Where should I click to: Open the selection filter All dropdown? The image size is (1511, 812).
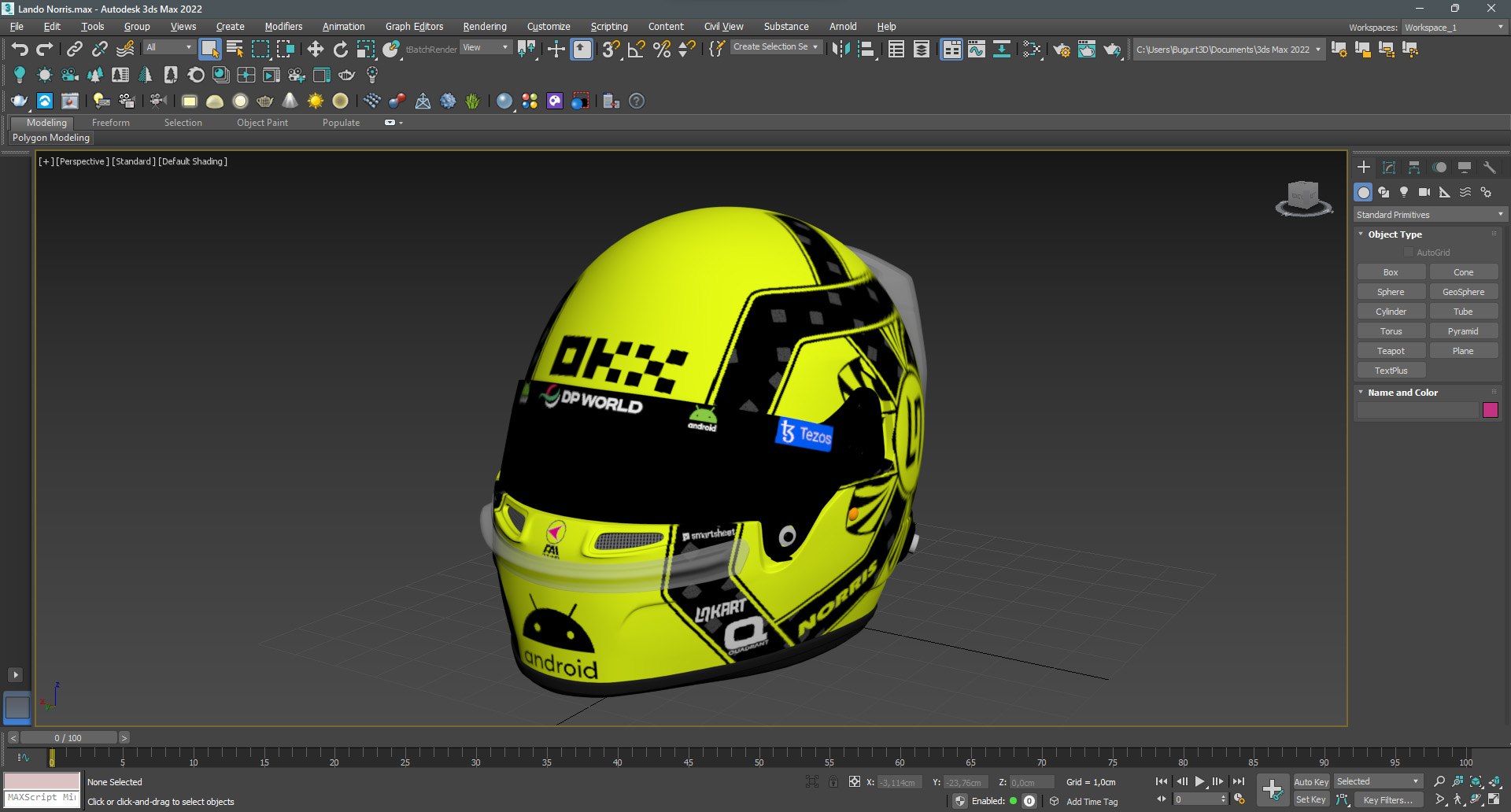click(x=168, y=48)
